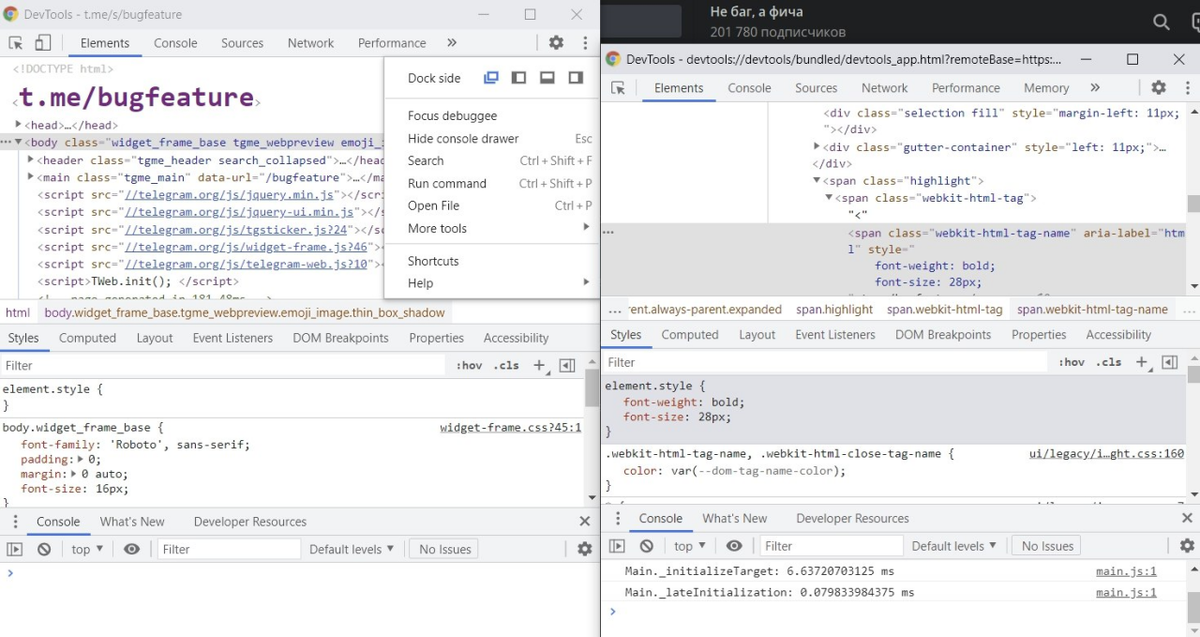This screenshot has width=1200, height=637.
Task: Select undock into separate window option
Action: click(x=491, y=78)
